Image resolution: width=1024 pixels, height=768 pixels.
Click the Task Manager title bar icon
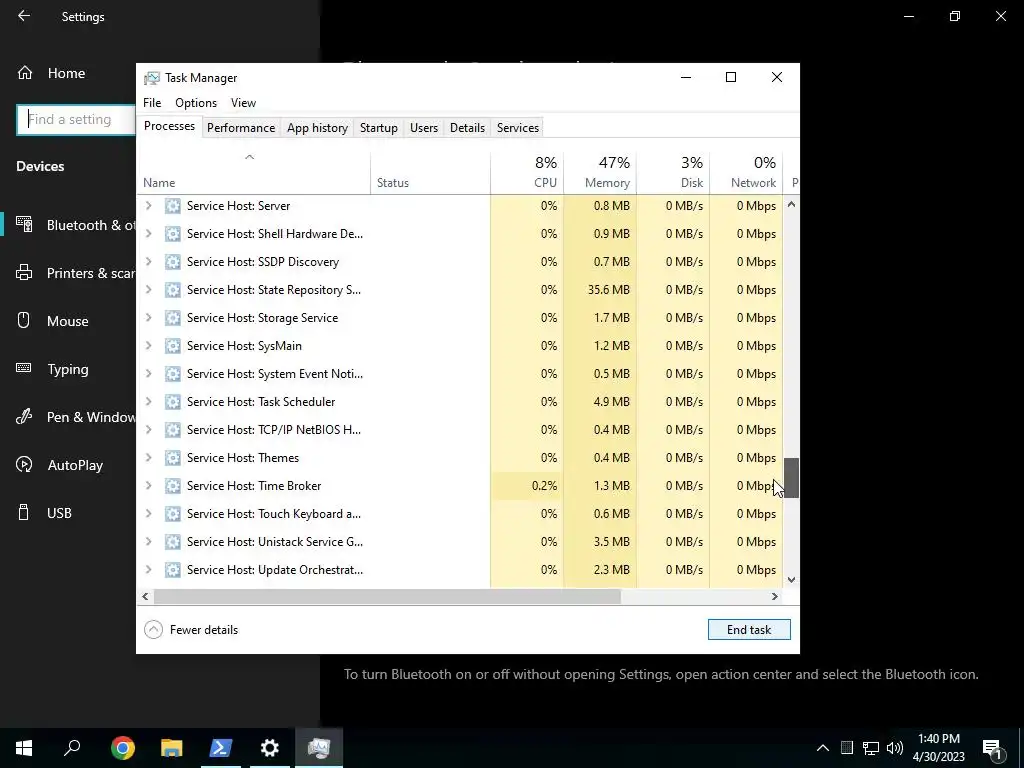(152, 78)
